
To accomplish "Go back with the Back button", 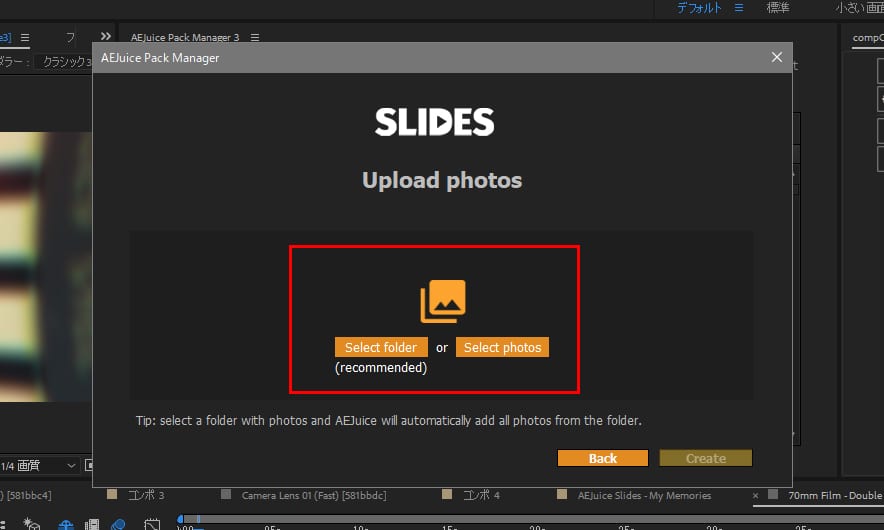I will [x=603, y=458].
